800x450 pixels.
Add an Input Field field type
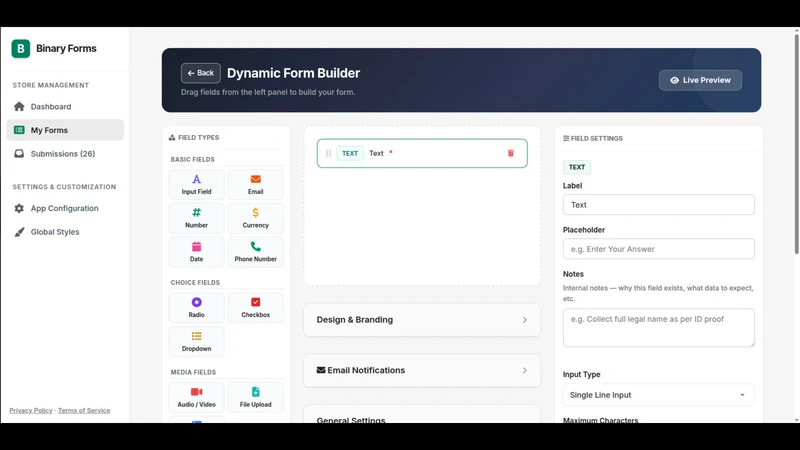click(x=196, y=184)
